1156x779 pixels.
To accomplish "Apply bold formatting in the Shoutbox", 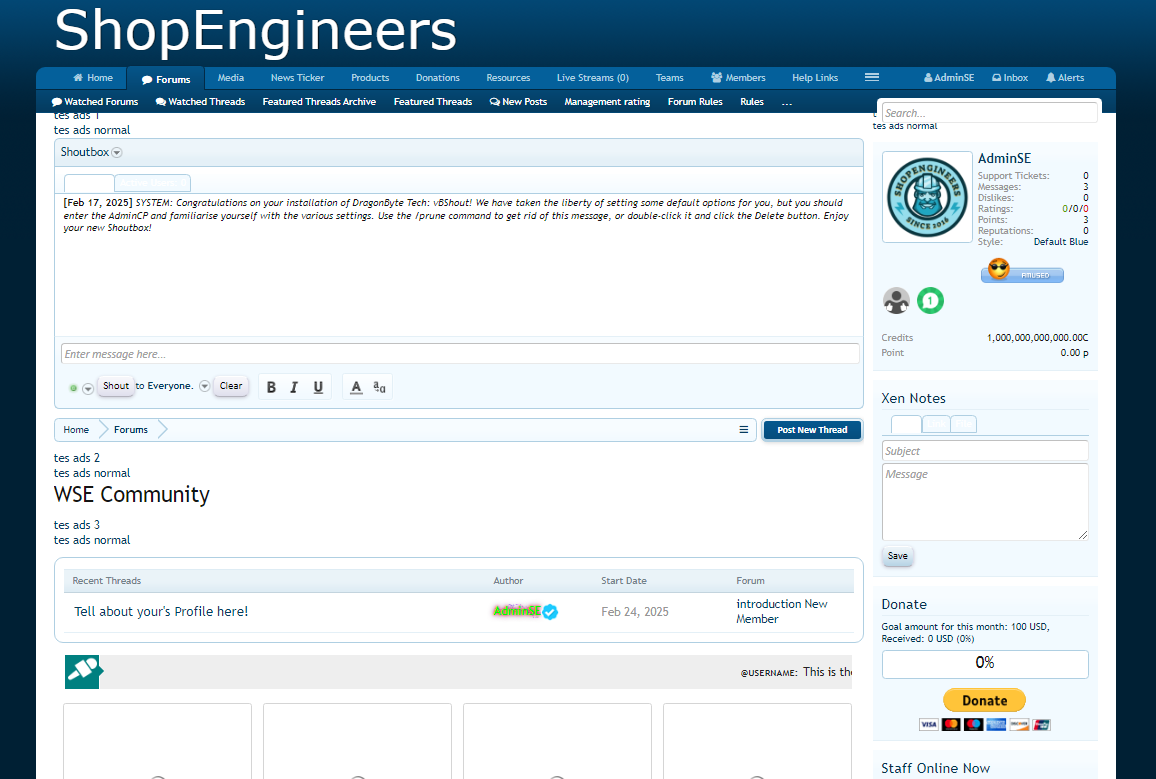I will click(x=271, y=387).
